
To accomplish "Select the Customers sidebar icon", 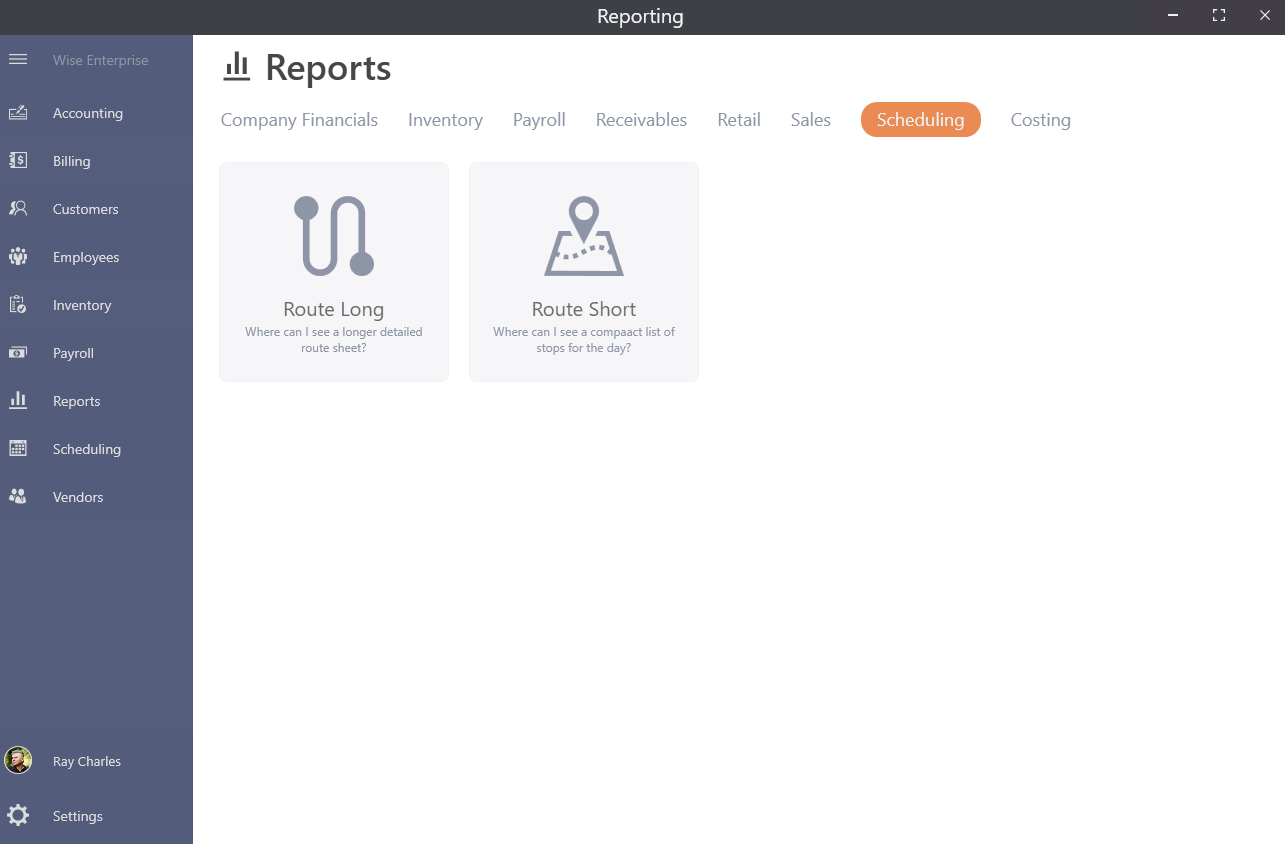I will pos(18,209).
